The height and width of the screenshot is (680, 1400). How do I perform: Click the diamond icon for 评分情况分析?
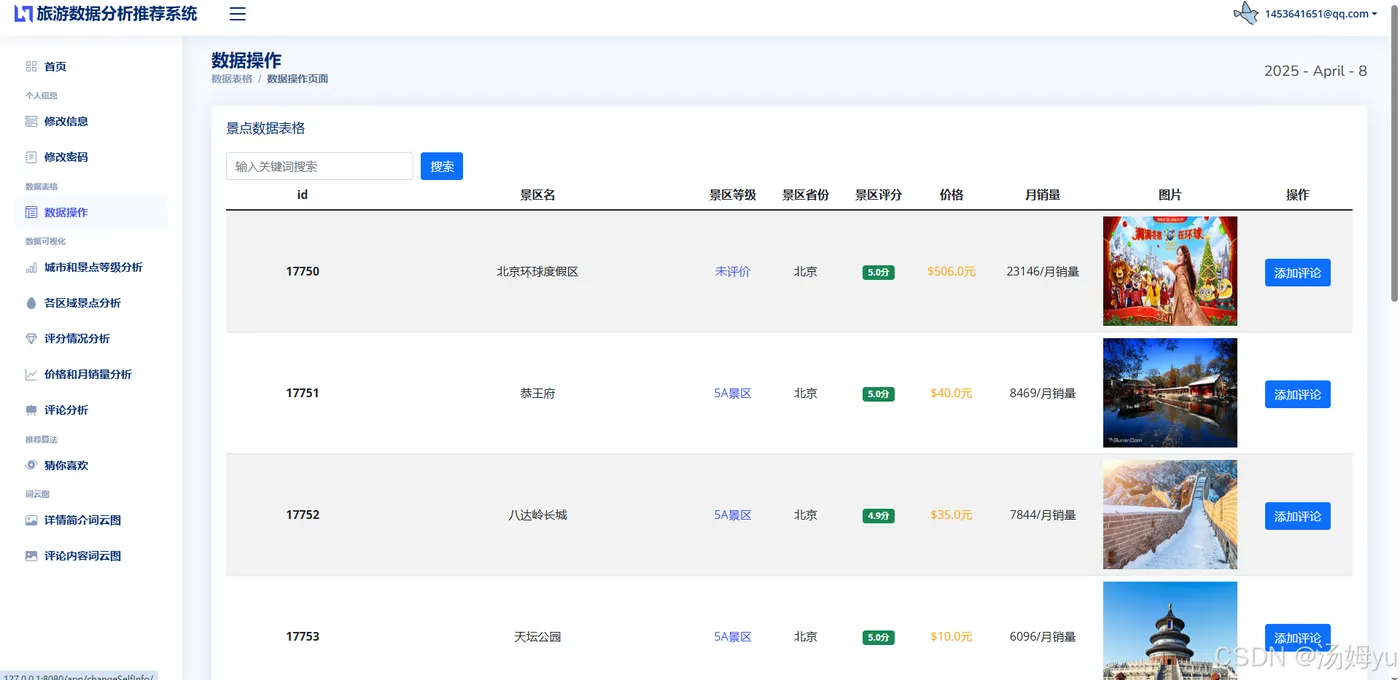pos(31,339)
